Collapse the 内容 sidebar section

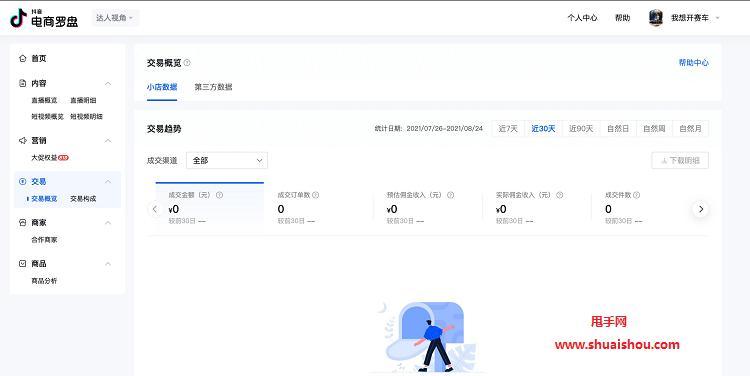pyautogui.click(x=108, y=83)
